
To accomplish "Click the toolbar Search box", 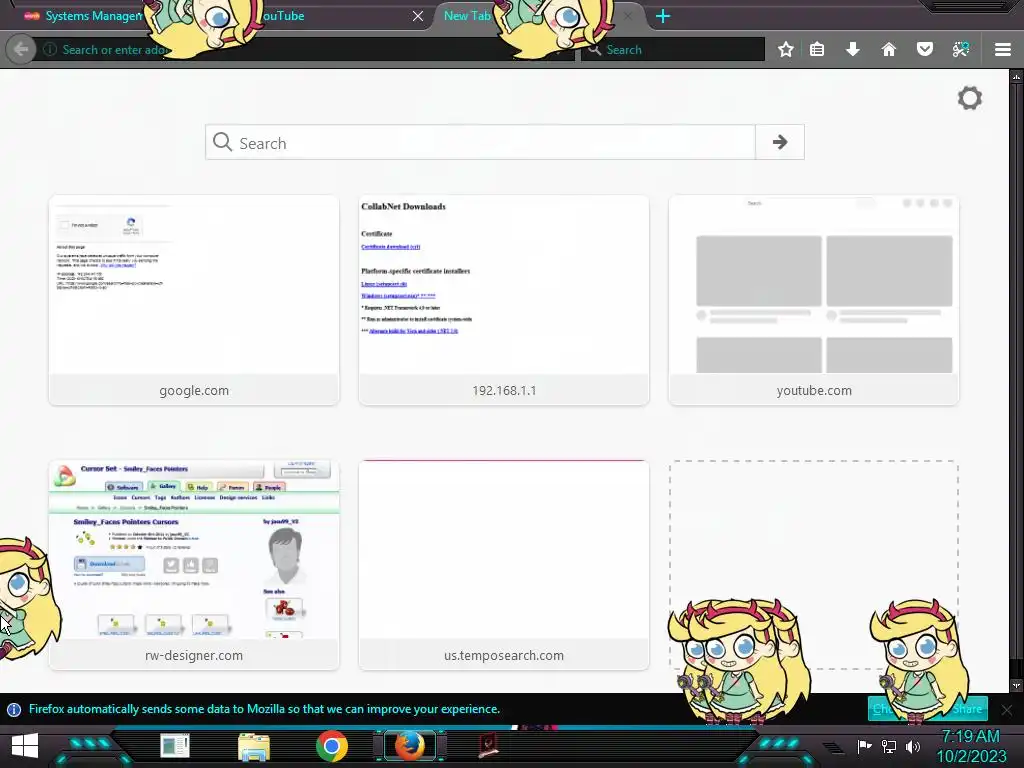I will 673,50.
